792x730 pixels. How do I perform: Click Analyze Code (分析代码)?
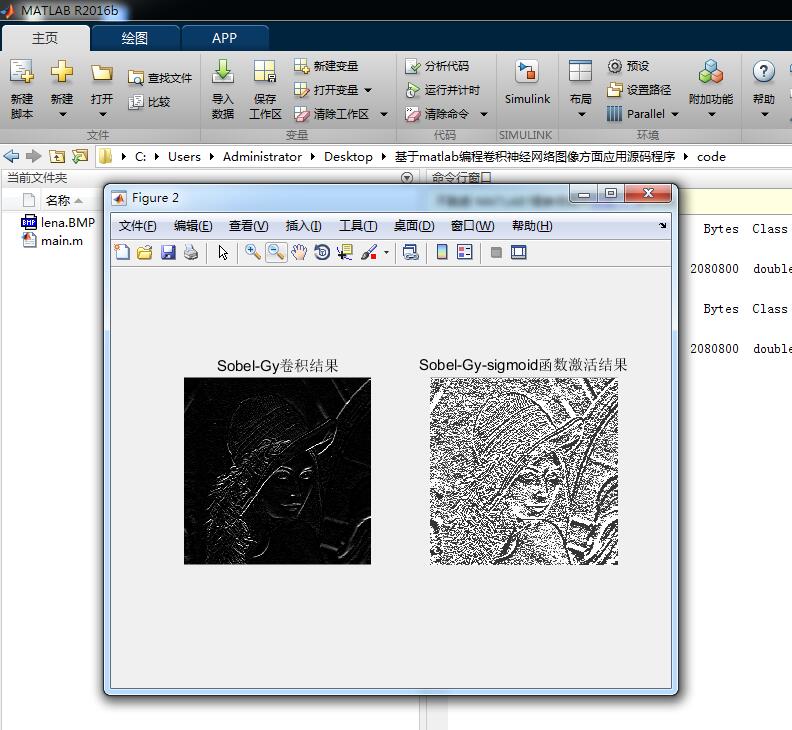437,66
